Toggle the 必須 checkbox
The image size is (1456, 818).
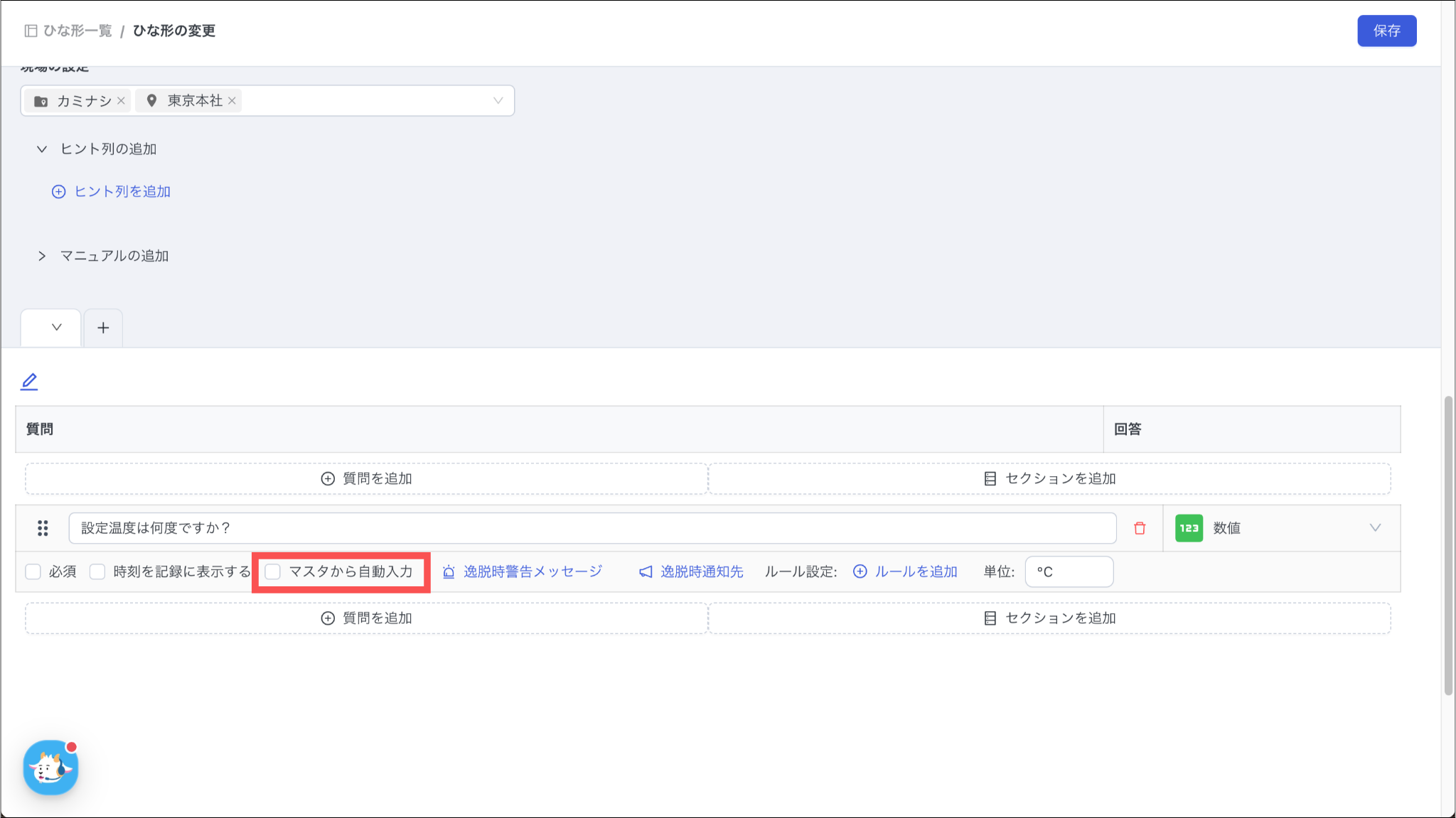[x=33, y=571]
